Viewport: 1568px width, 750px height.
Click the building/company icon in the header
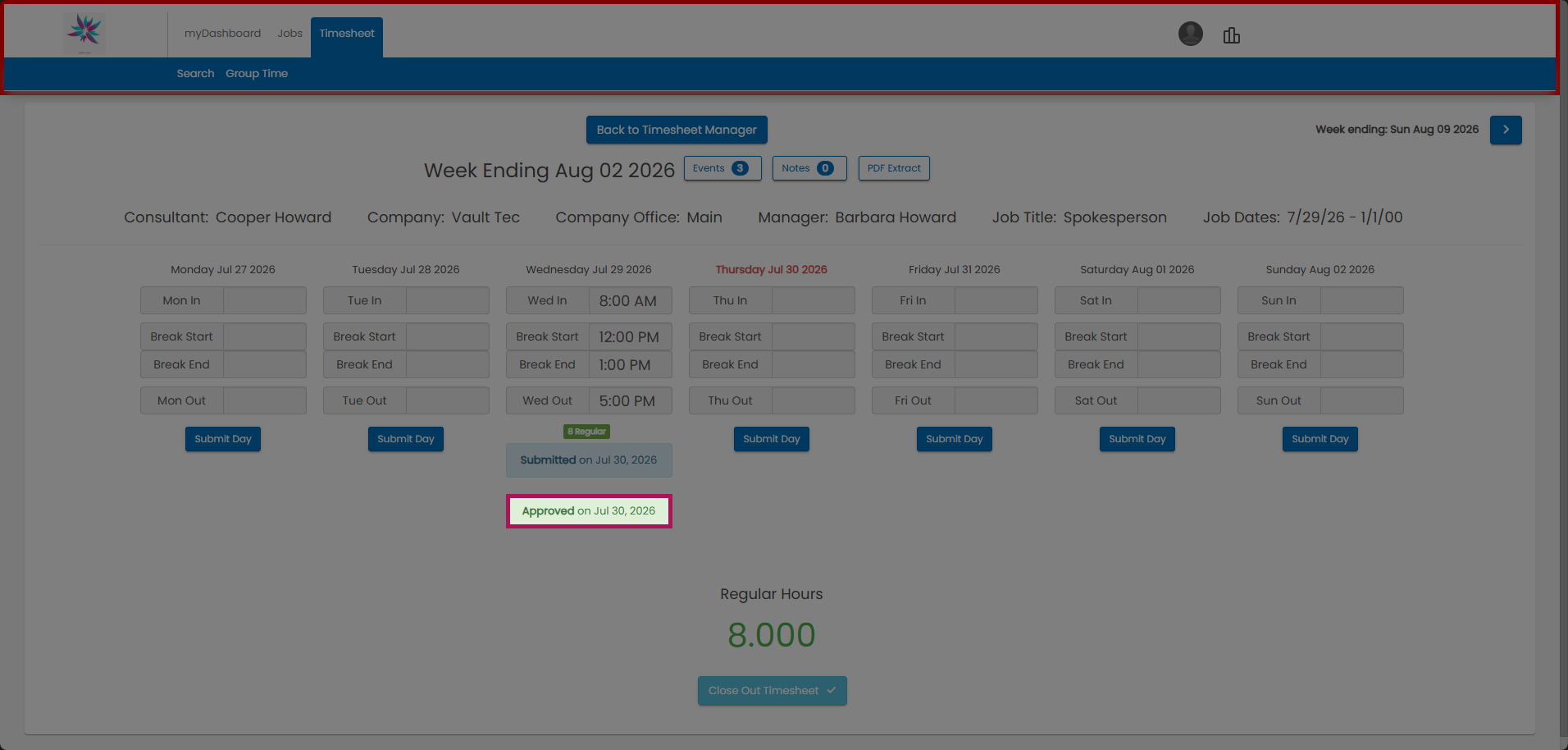[x=1231, y=35]
